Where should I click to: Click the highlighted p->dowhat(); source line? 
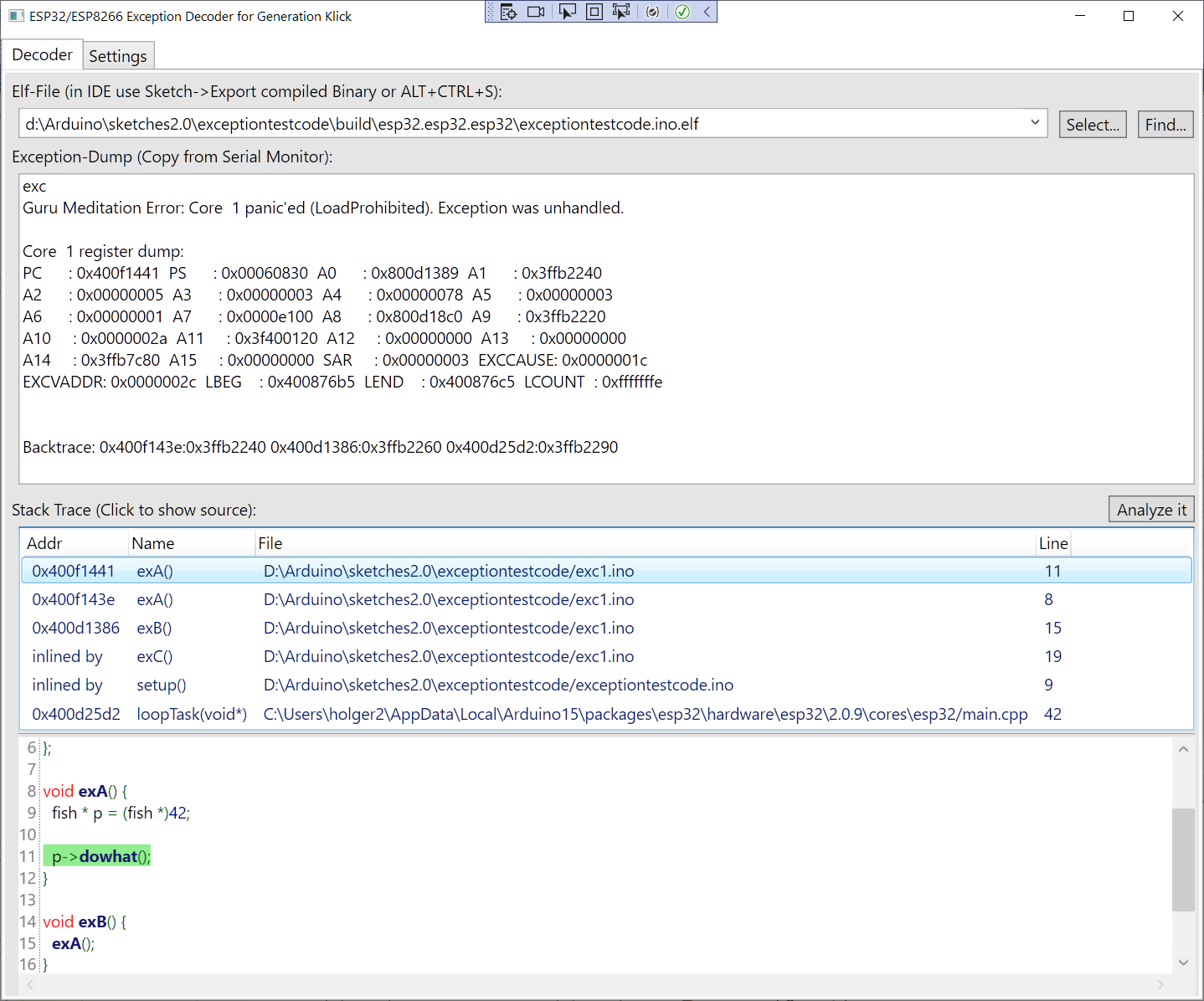[x=97, y=856]
